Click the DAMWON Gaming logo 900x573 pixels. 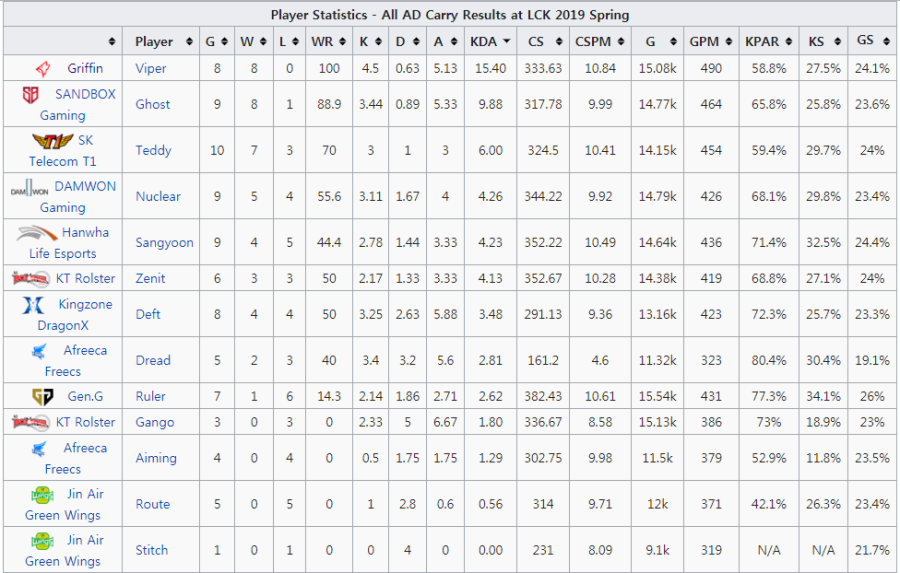click(30, 187)
